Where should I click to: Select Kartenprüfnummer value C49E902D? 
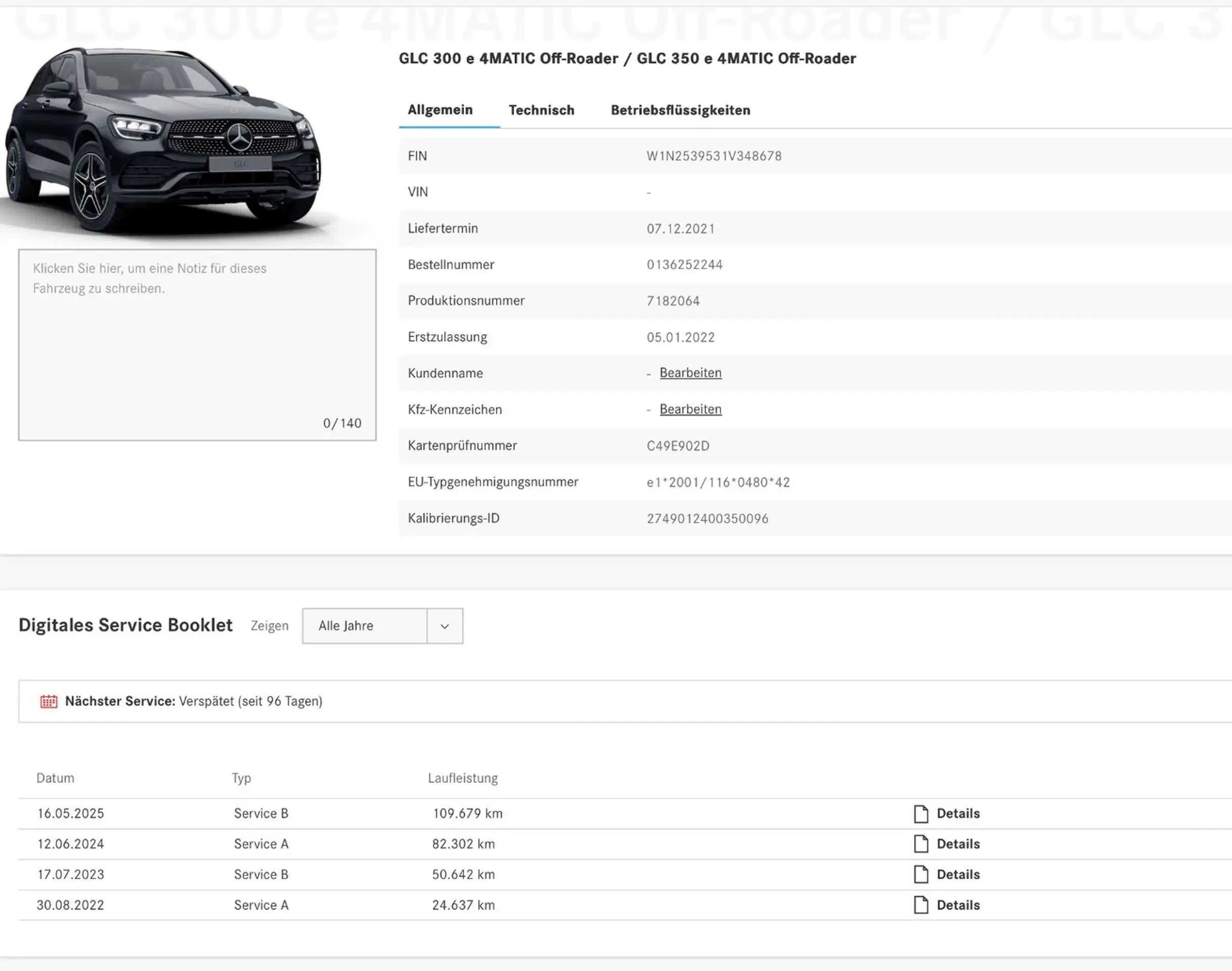click(678, 446)
